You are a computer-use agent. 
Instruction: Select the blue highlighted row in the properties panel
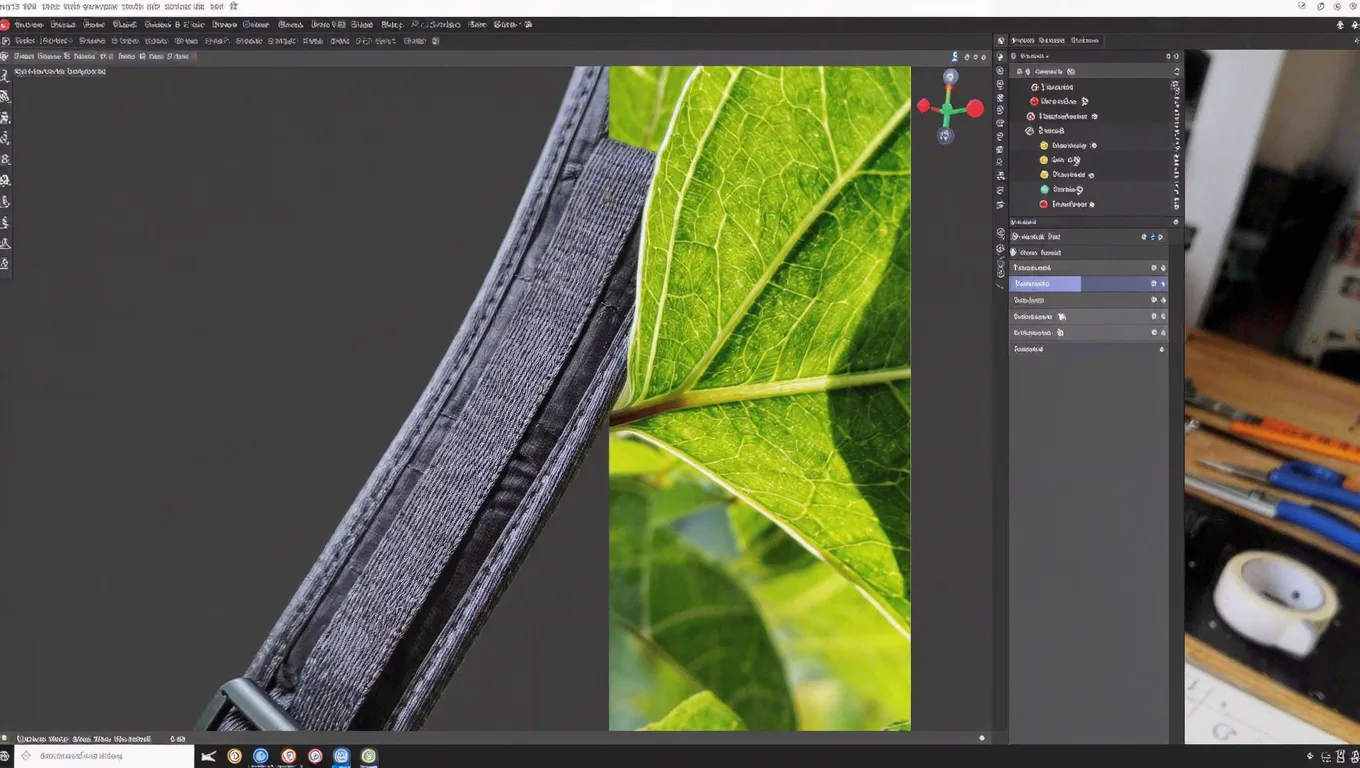[x=1088, y=284]
